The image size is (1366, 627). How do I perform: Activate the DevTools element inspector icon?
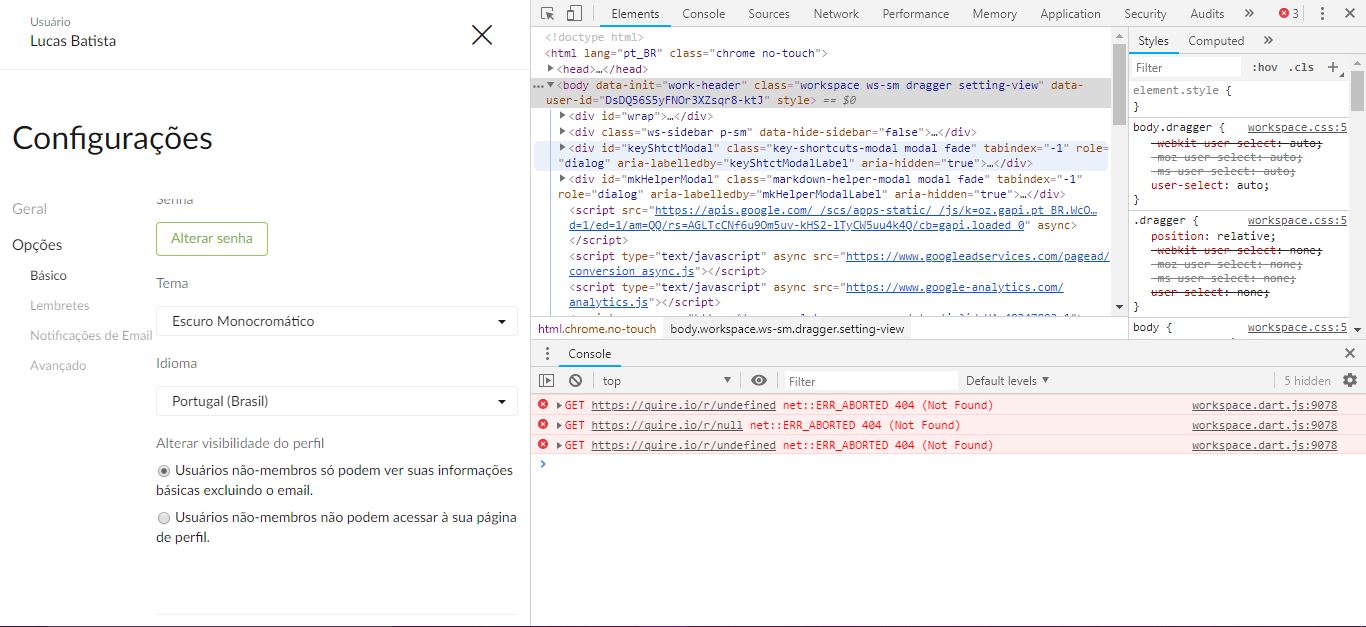tap(548, 14)
